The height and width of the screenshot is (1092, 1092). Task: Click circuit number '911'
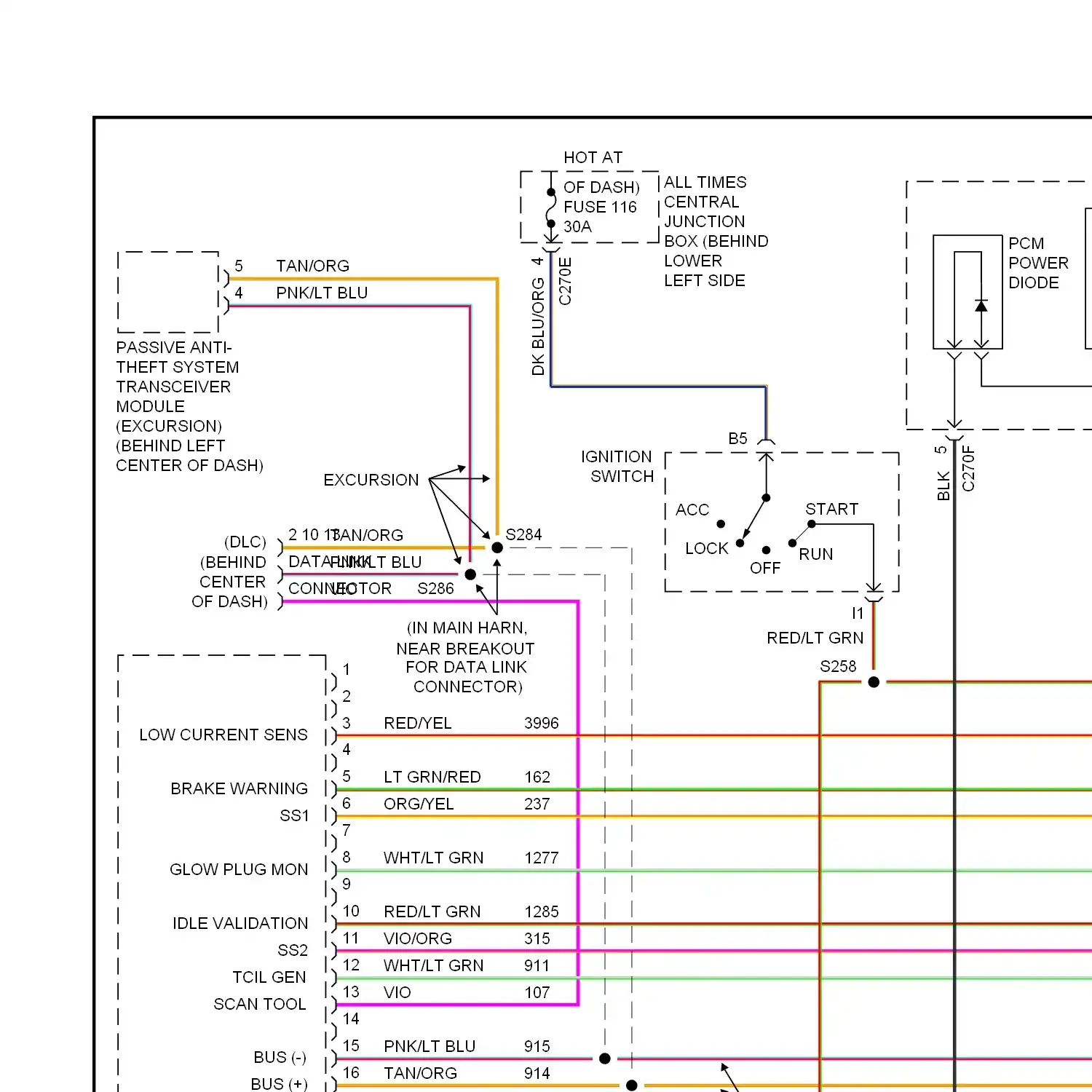(x=537, y=965)
